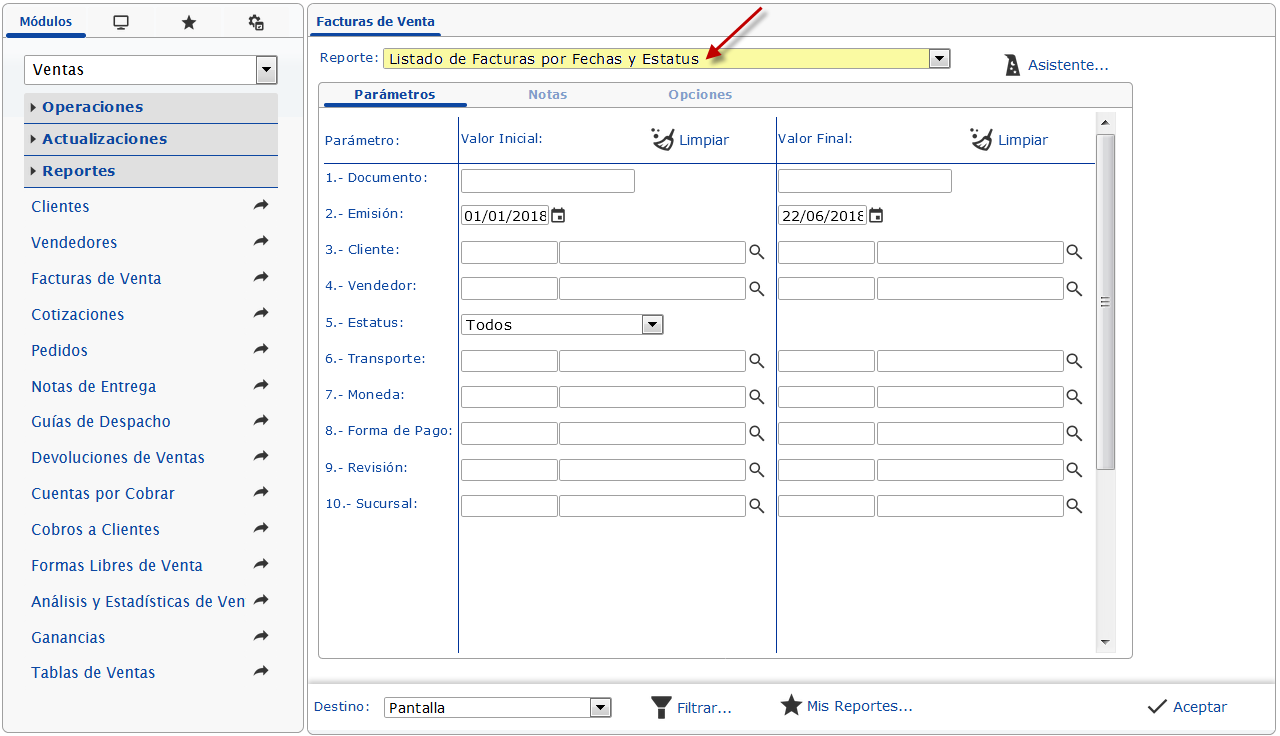Viewport: 1280px width, 736px height.
Task: Open calendar picker for initial Emisión date
Action: coord(558,215)
